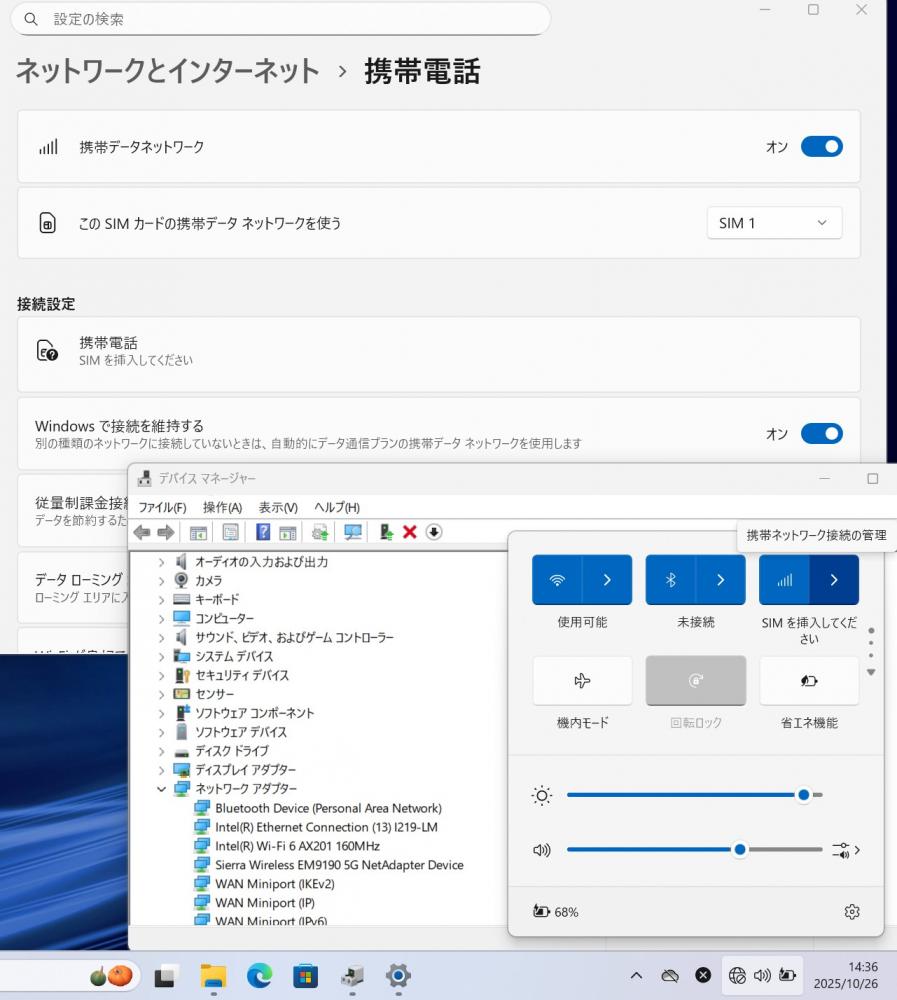Click ネットワークとインターネット breadcrumb link
897x1000 pixels.
tap(168, 71)
